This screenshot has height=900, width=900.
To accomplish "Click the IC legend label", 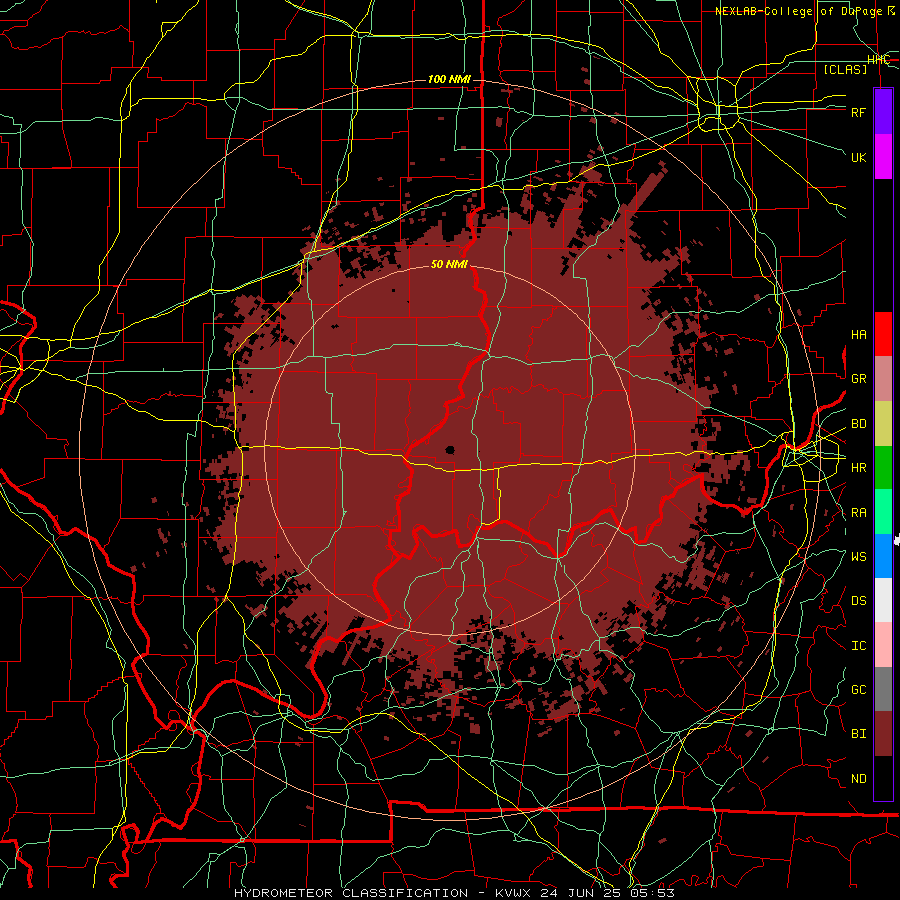I will pyautogui.click(x=858, y=646).
